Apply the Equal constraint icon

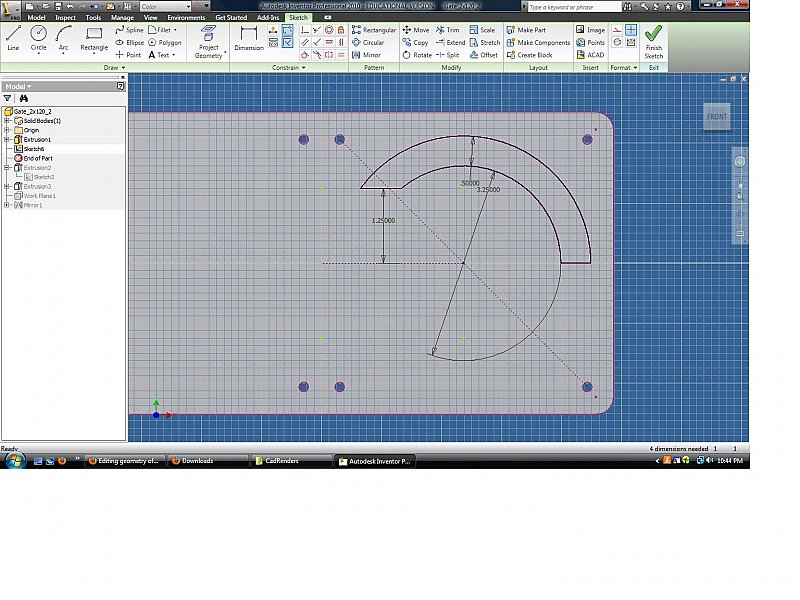[341, 55]
